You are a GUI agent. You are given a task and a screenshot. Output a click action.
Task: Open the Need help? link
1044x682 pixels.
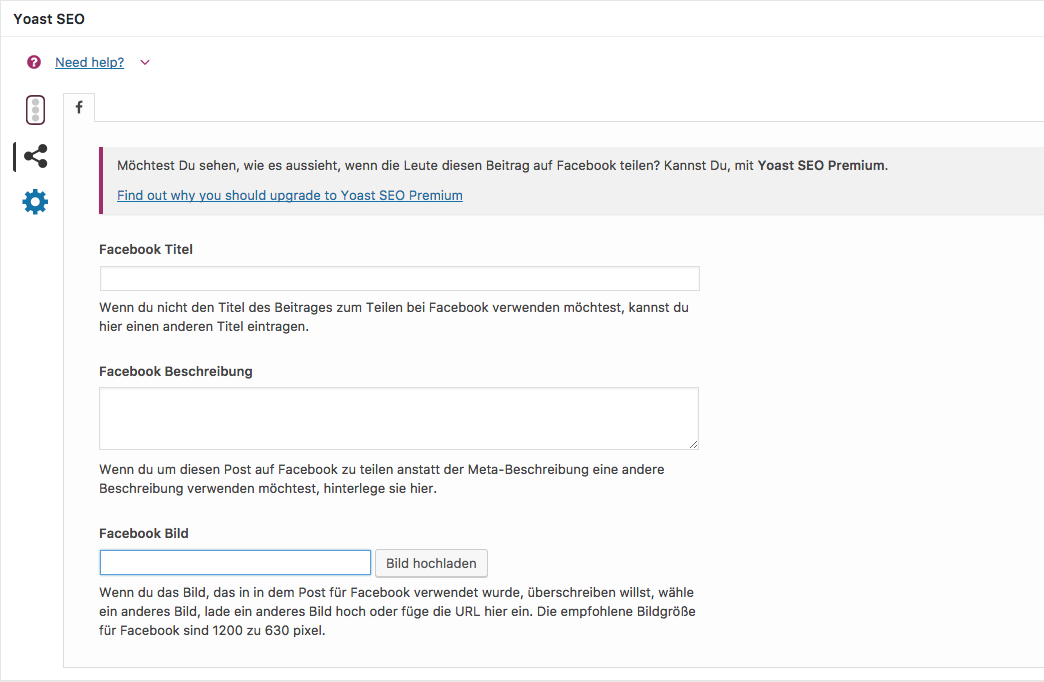tap(89, 62)
